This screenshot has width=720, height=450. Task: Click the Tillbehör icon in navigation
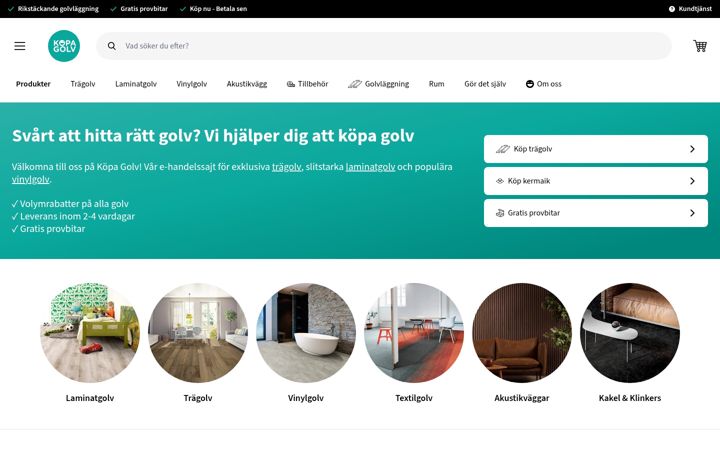291,84
